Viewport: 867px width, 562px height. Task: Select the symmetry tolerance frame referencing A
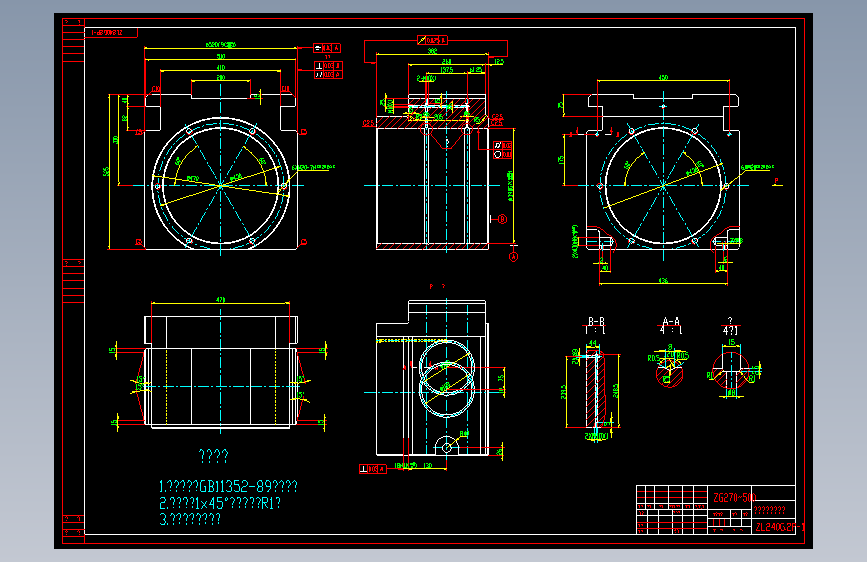click(327, 48)
